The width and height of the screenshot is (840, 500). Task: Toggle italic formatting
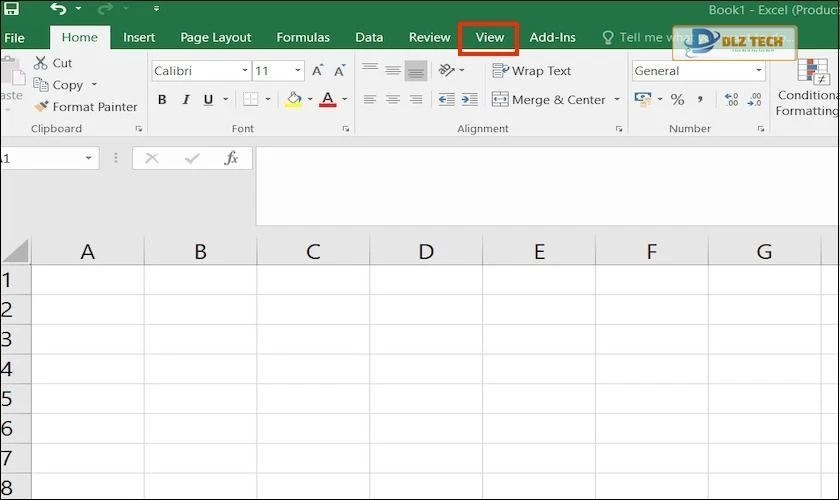coord(186,100)
